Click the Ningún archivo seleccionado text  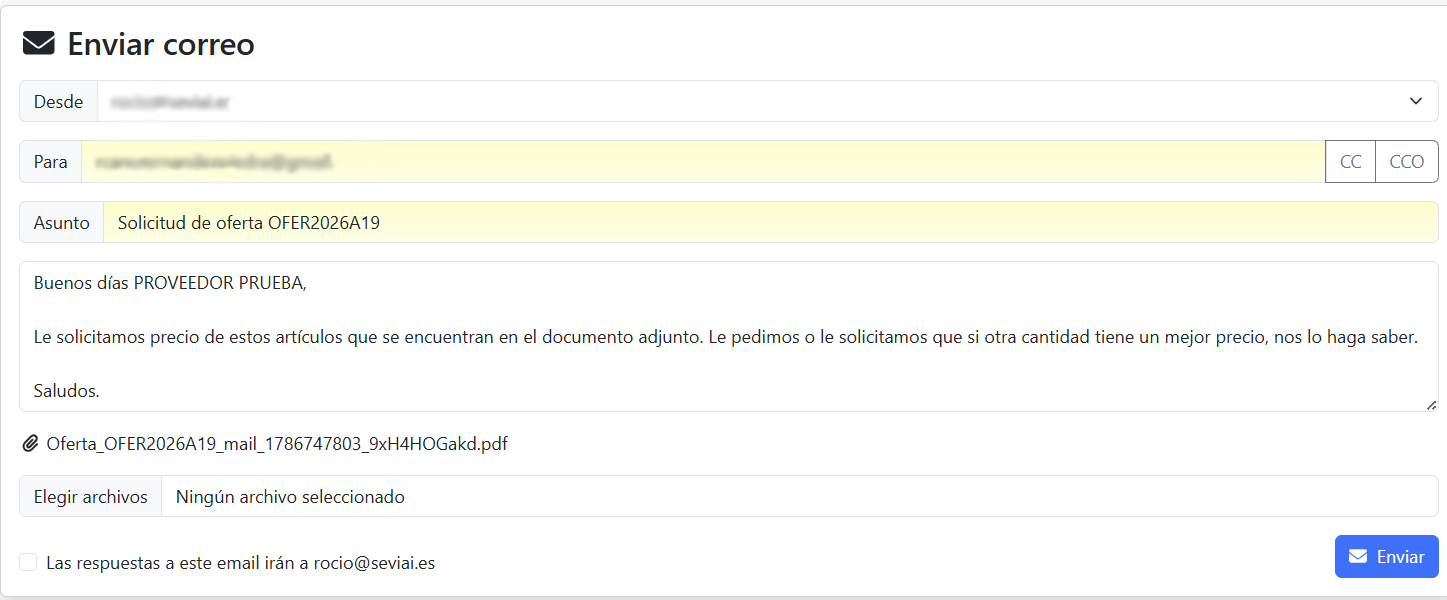(x=290, y=496)
